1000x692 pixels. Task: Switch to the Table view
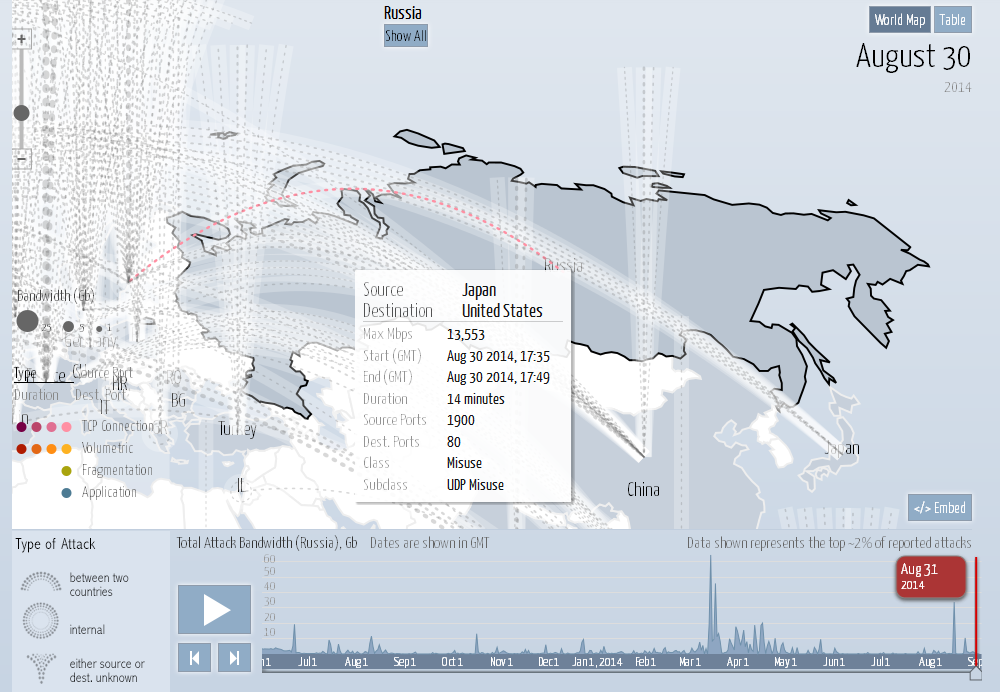point(952,20)
